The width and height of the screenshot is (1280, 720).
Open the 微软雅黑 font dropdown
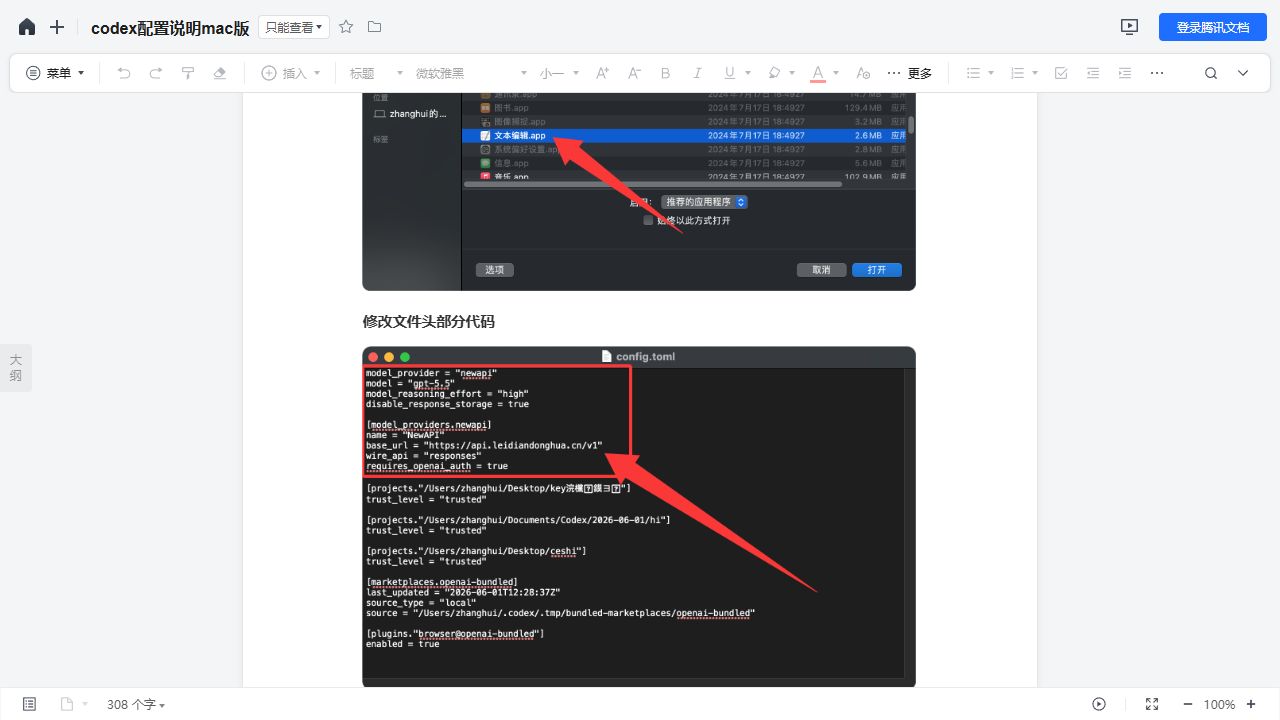pos(471,73)
